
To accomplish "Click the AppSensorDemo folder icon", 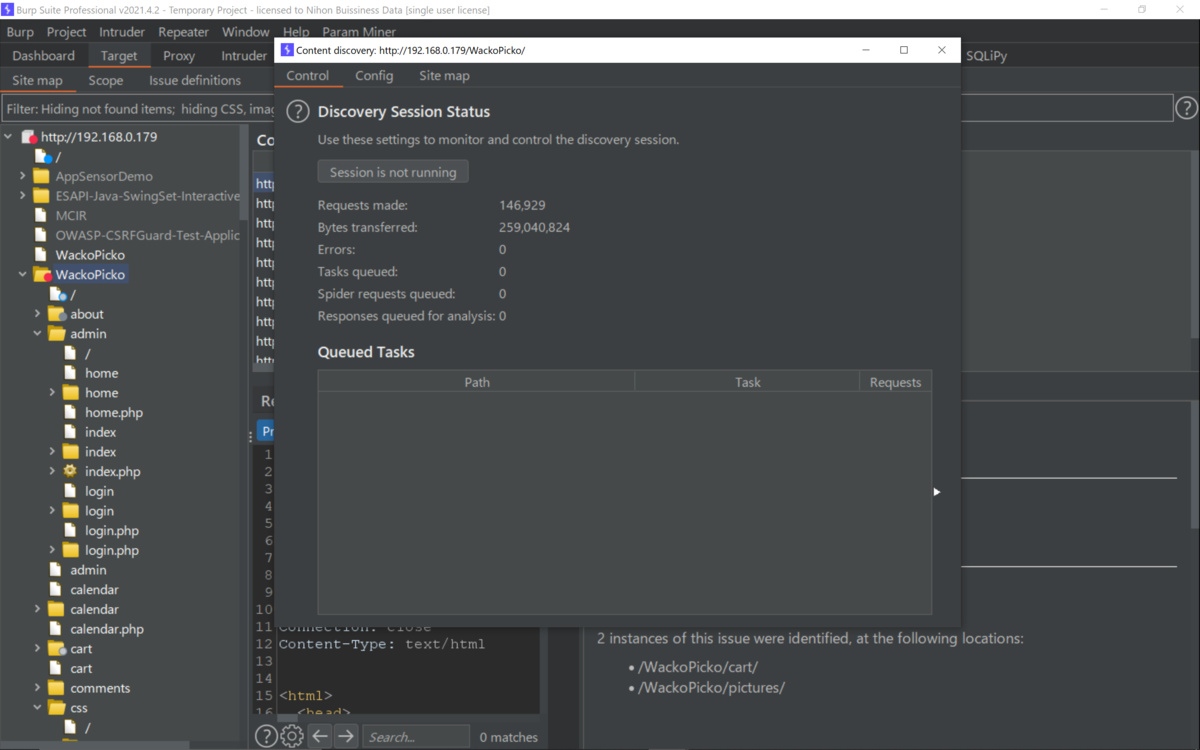I will point(41,176).
